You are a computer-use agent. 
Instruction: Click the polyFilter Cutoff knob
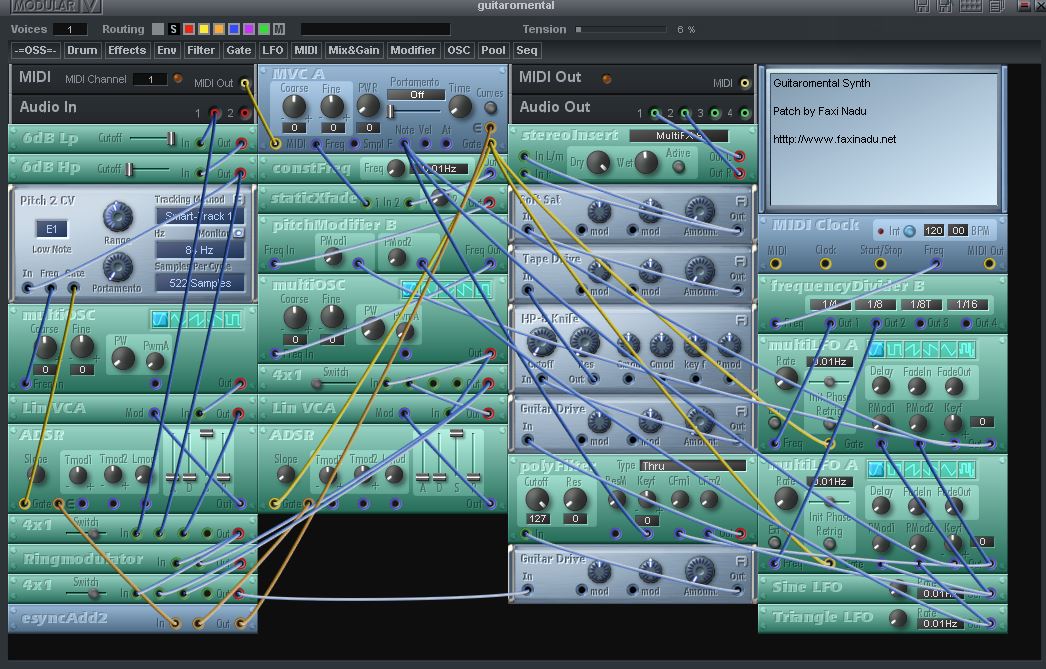(x=536, y=498)
